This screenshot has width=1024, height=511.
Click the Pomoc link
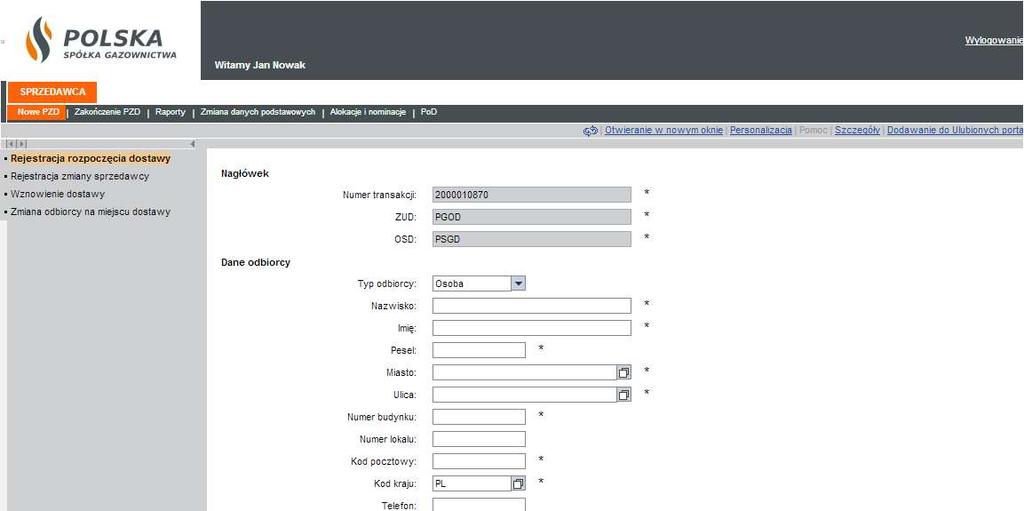813,131
